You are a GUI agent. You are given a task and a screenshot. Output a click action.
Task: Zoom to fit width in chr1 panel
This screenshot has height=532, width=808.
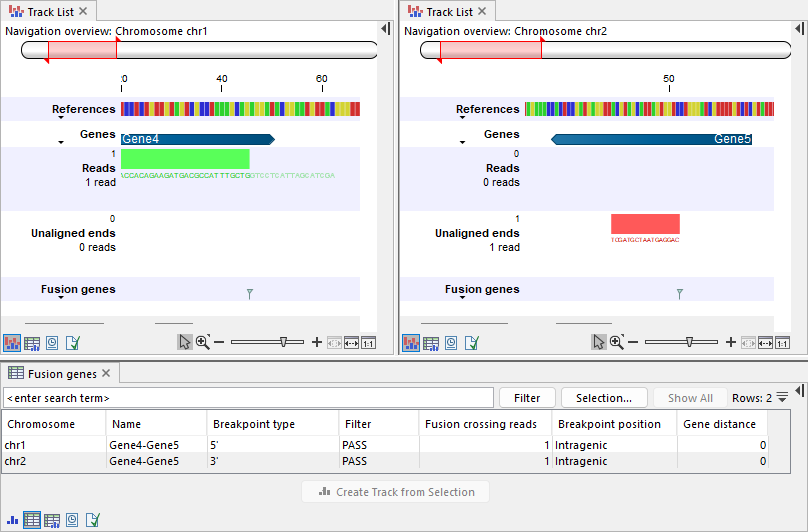coord(351,343)
